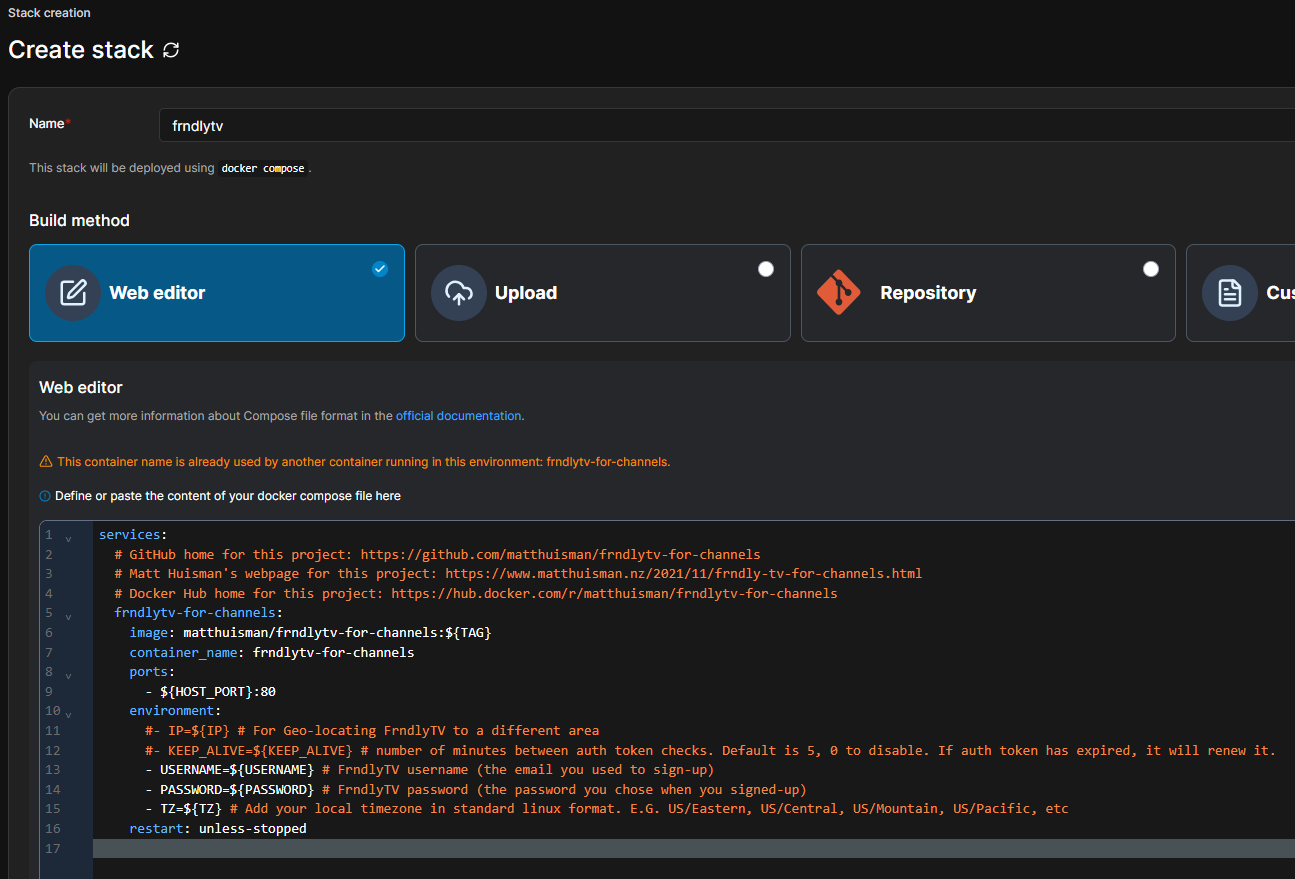Fold the frndlytv-for-channels block at line 5
Screen dimensions: 1295x879
pos(68,616)
